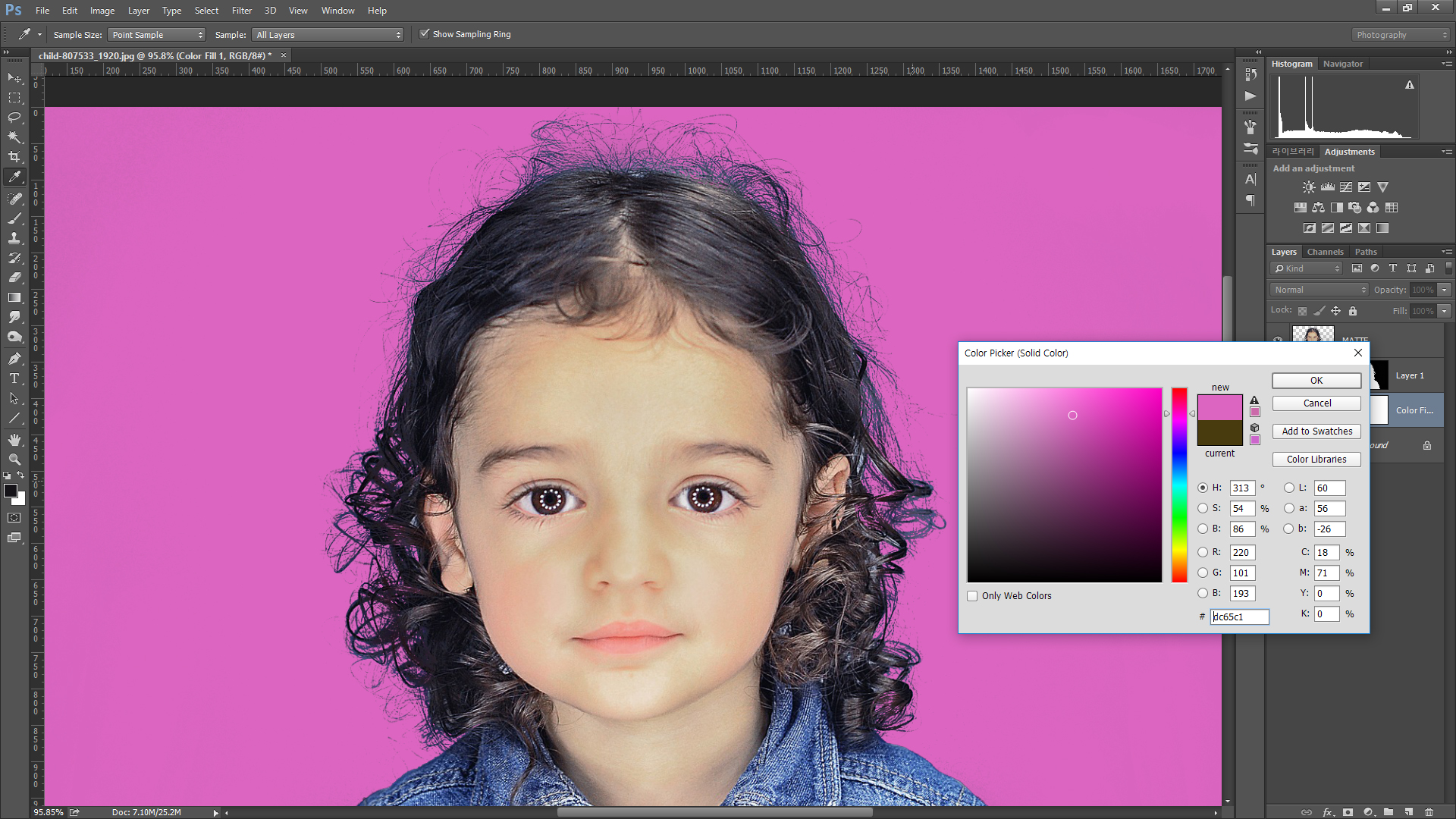Click Add to Swatches button
This screenshot has width=1456, height=819.
(x=1316, y=431)
